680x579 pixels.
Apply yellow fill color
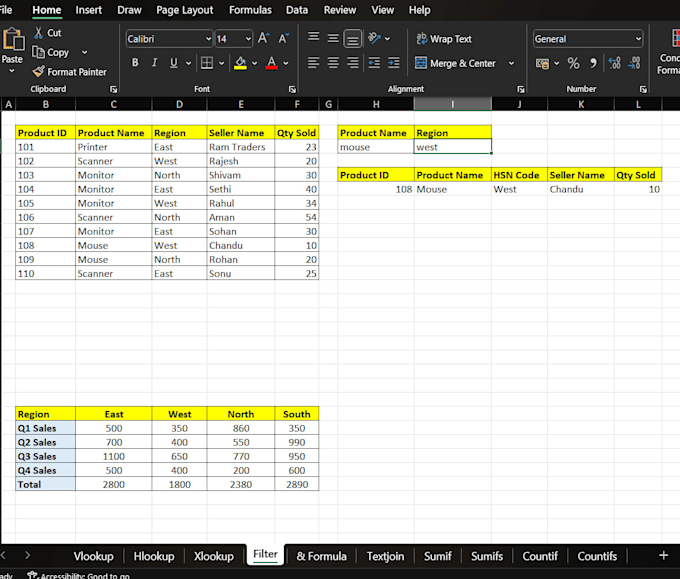(240, 63)
